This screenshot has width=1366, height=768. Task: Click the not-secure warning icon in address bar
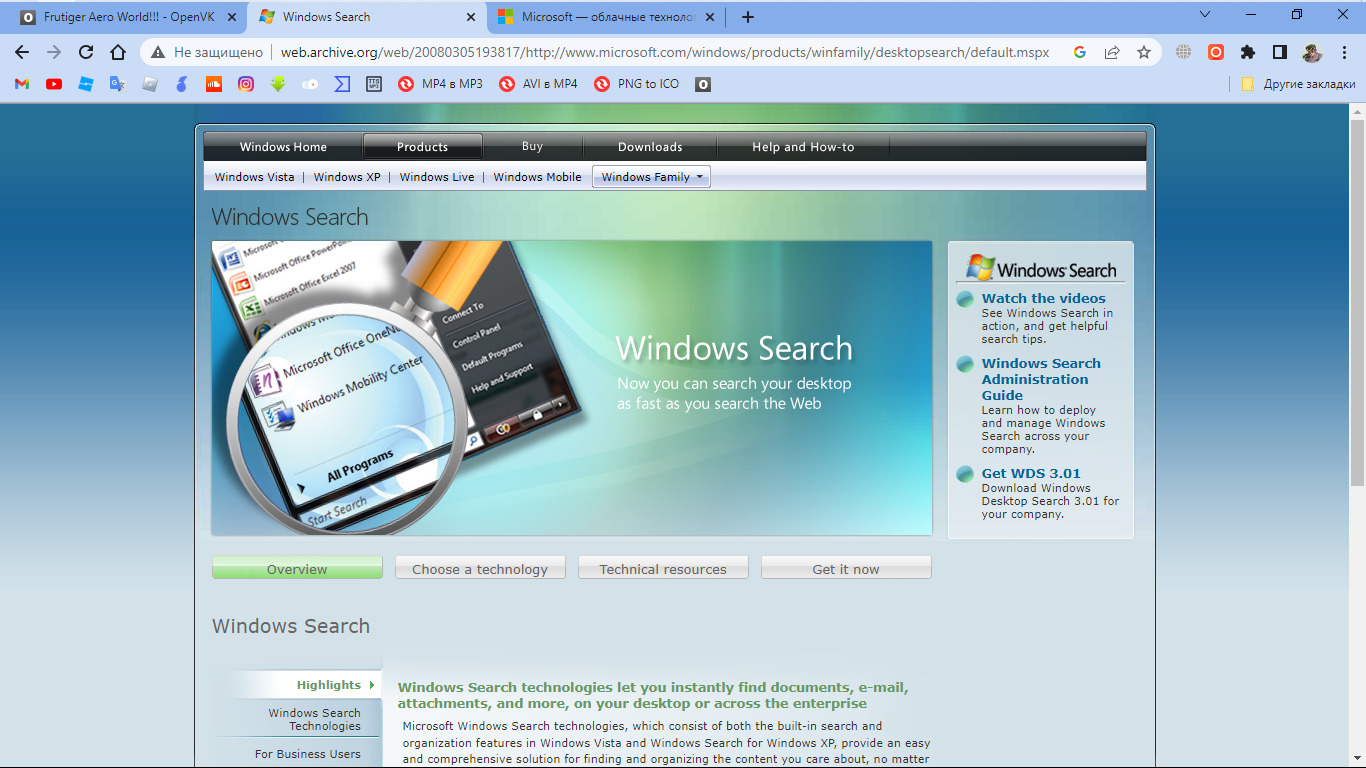click(158, 52)
